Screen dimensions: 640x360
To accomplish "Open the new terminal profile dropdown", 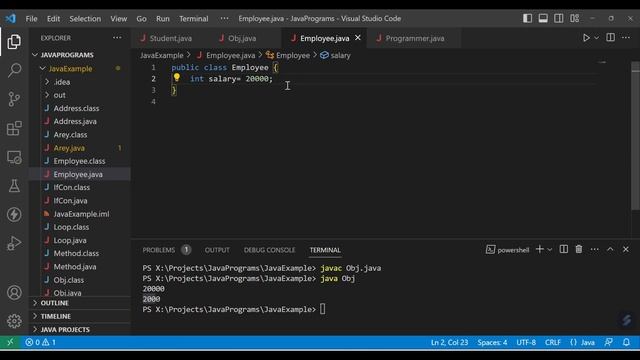I will point(549,249).
